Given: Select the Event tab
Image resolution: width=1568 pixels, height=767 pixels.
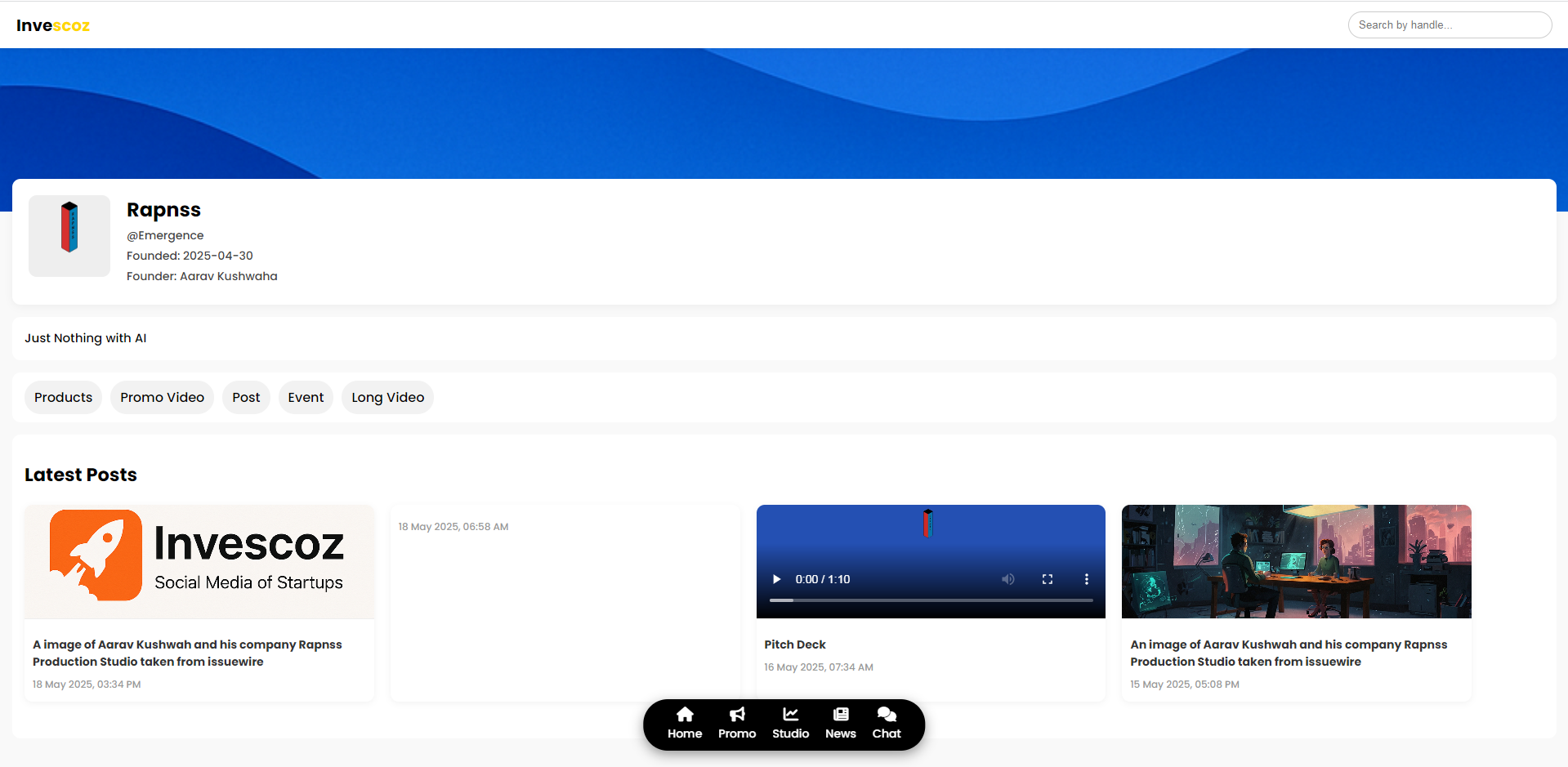Looking at the screenshot, I should (306, 398).
